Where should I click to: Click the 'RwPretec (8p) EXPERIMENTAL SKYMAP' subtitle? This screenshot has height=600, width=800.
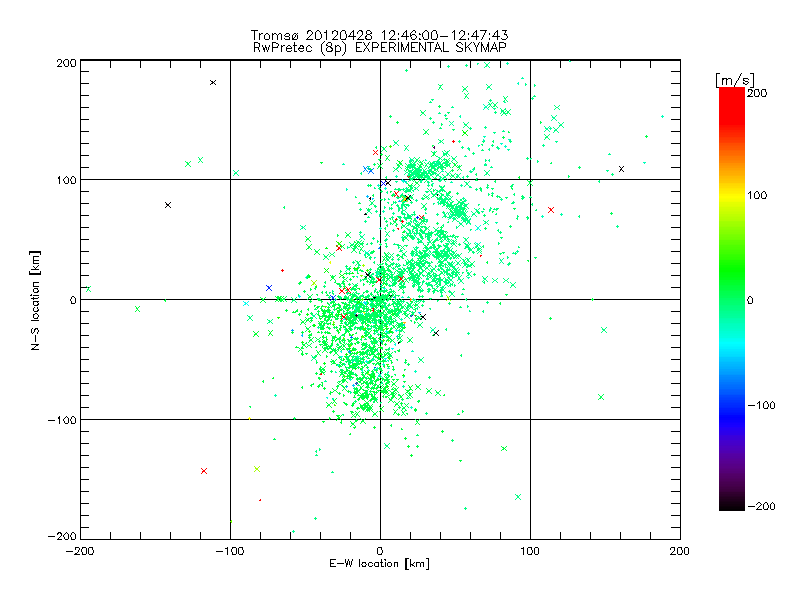tap(379, 48)
